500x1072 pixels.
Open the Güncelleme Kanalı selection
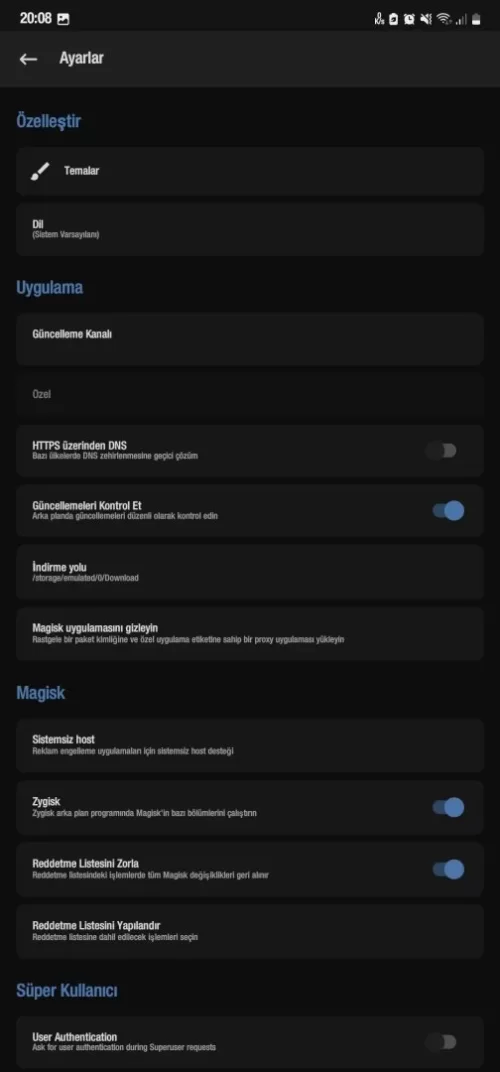coord(250,338)
